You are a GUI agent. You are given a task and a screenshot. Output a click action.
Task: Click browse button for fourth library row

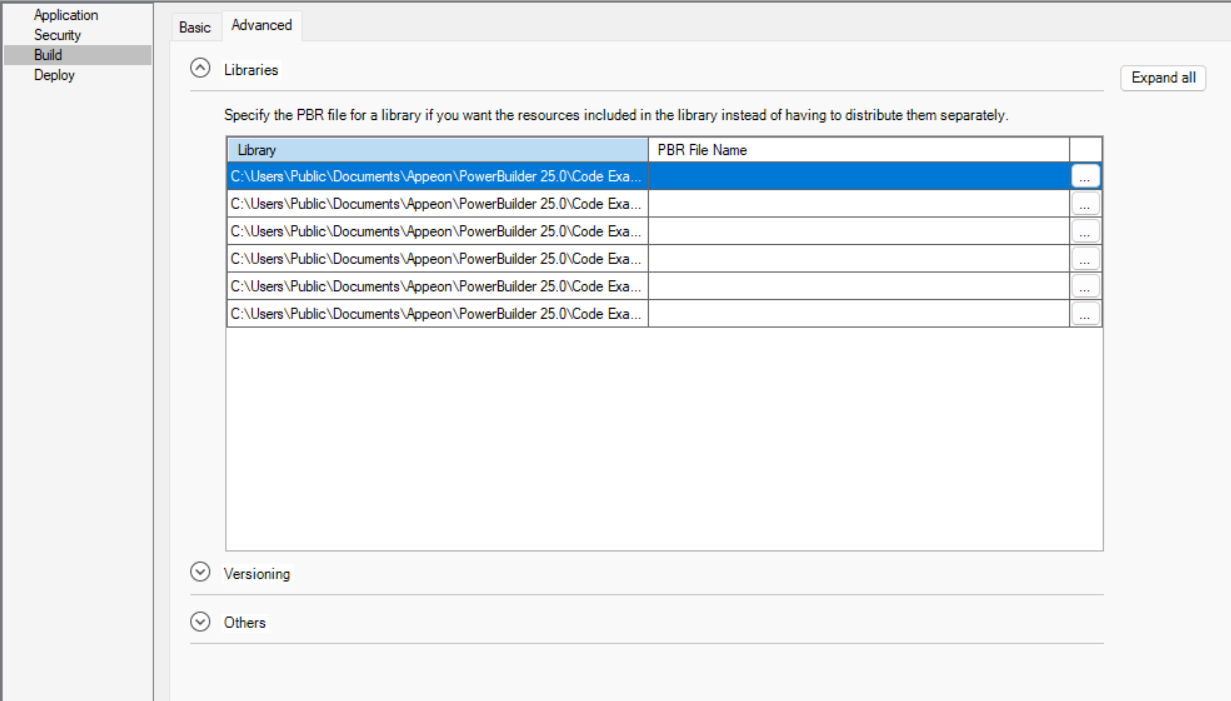[1085, 259]
